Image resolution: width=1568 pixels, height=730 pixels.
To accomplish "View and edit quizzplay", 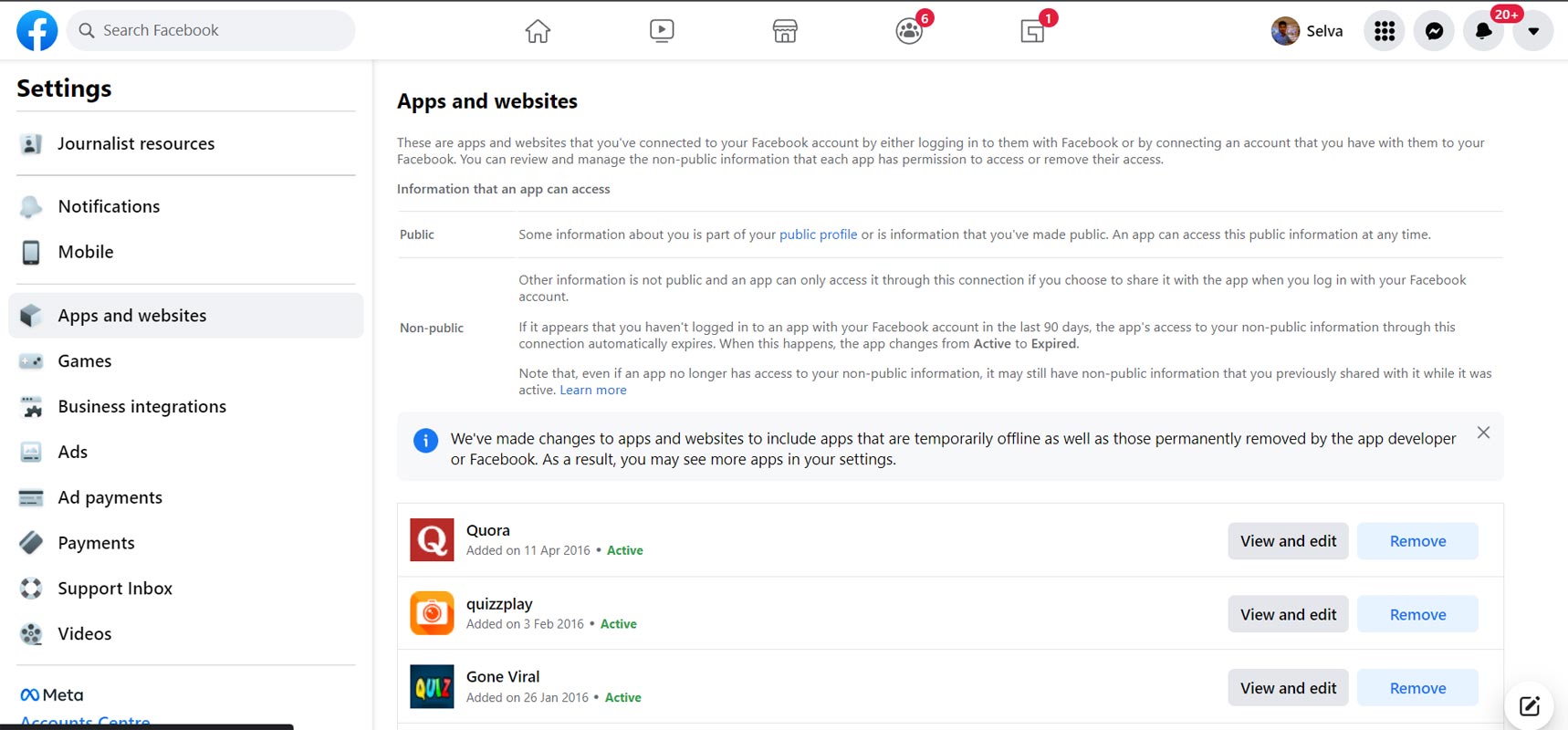I will 1288,614.
